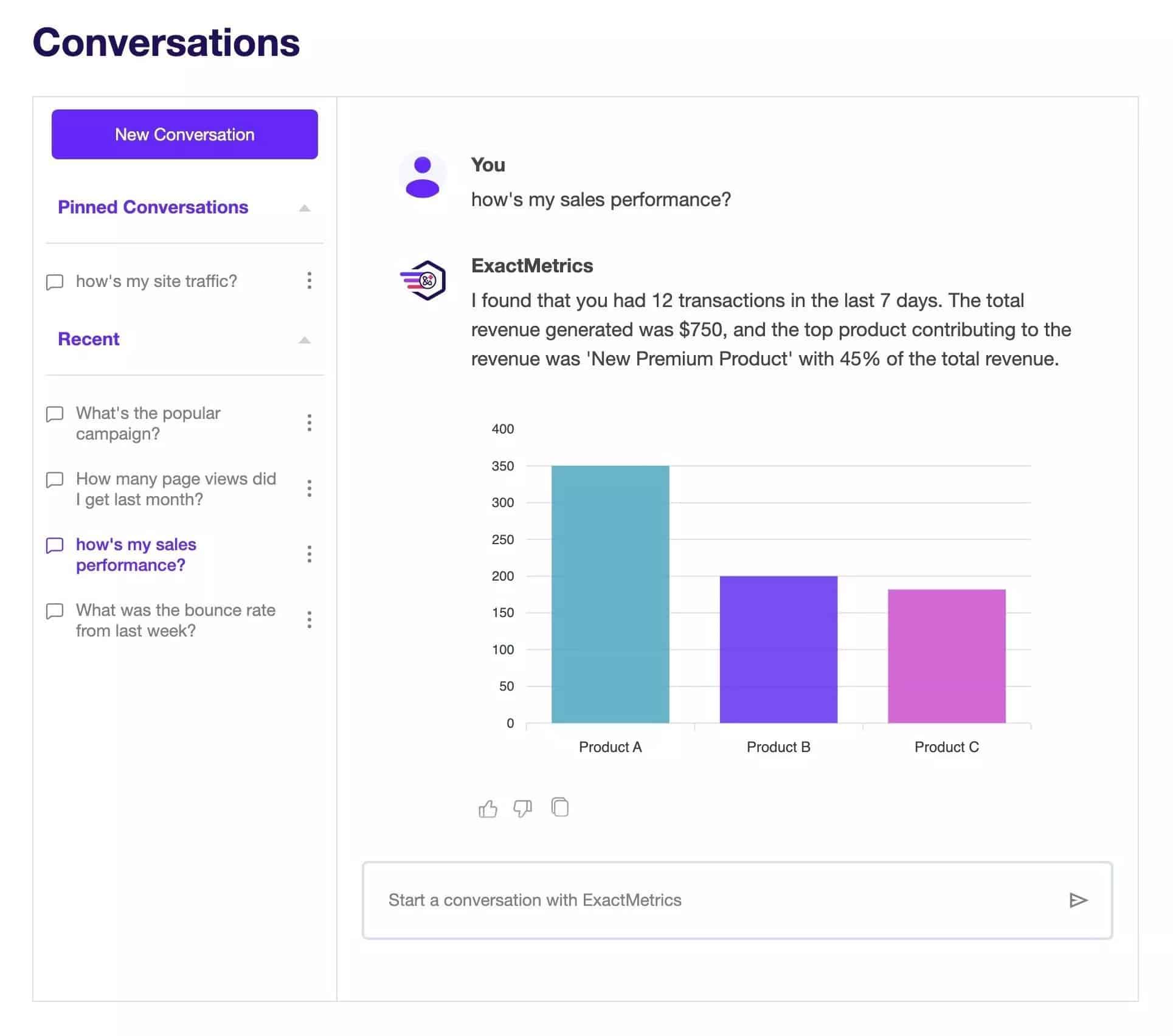Screen dimensions: 1173x1036
Task: Click chat bubble icon beside "What was the bounce rate"
Action: (55, 611)
